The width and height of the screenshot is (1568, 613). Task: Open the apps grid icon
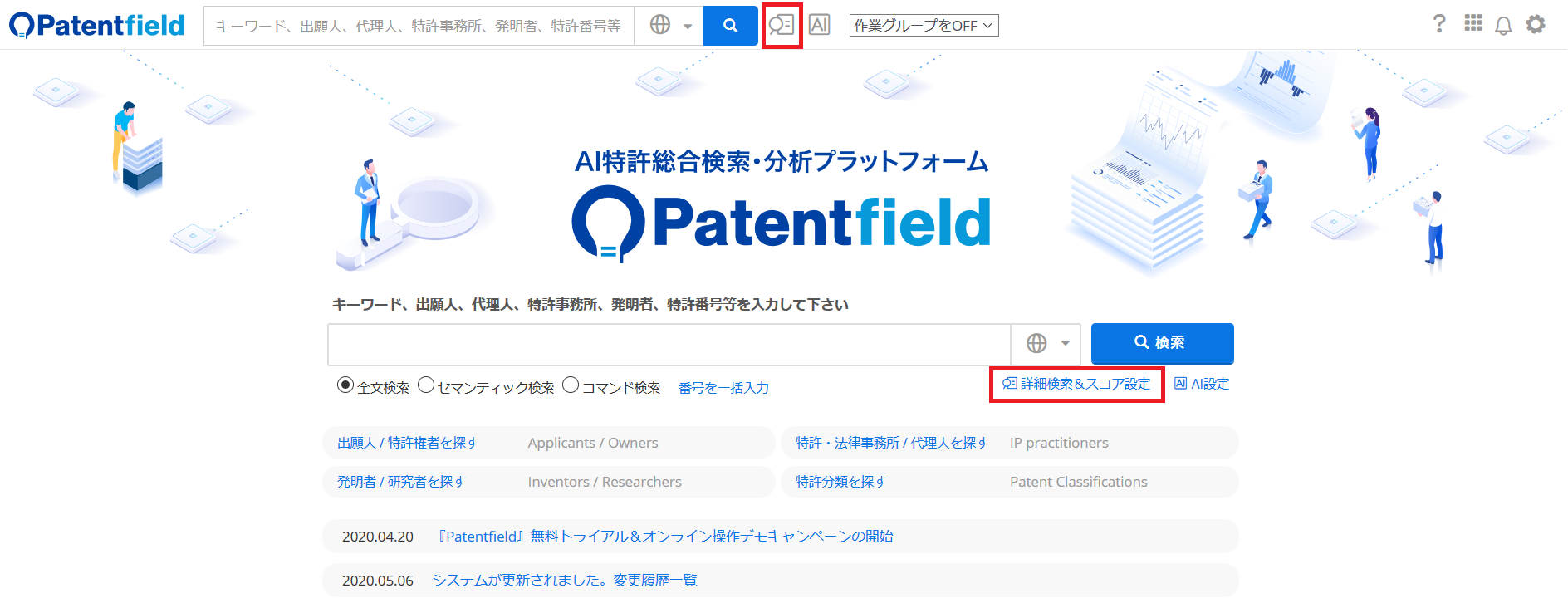coord(1473,23)
